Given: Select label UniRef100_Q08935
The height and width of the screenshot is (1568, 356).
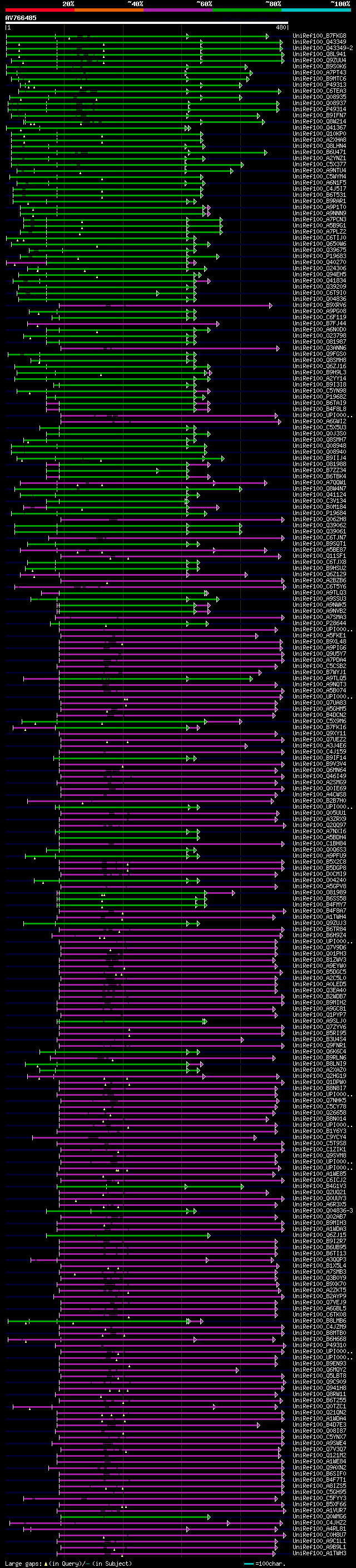Looking at the screenshot, I should coord(319,97).
